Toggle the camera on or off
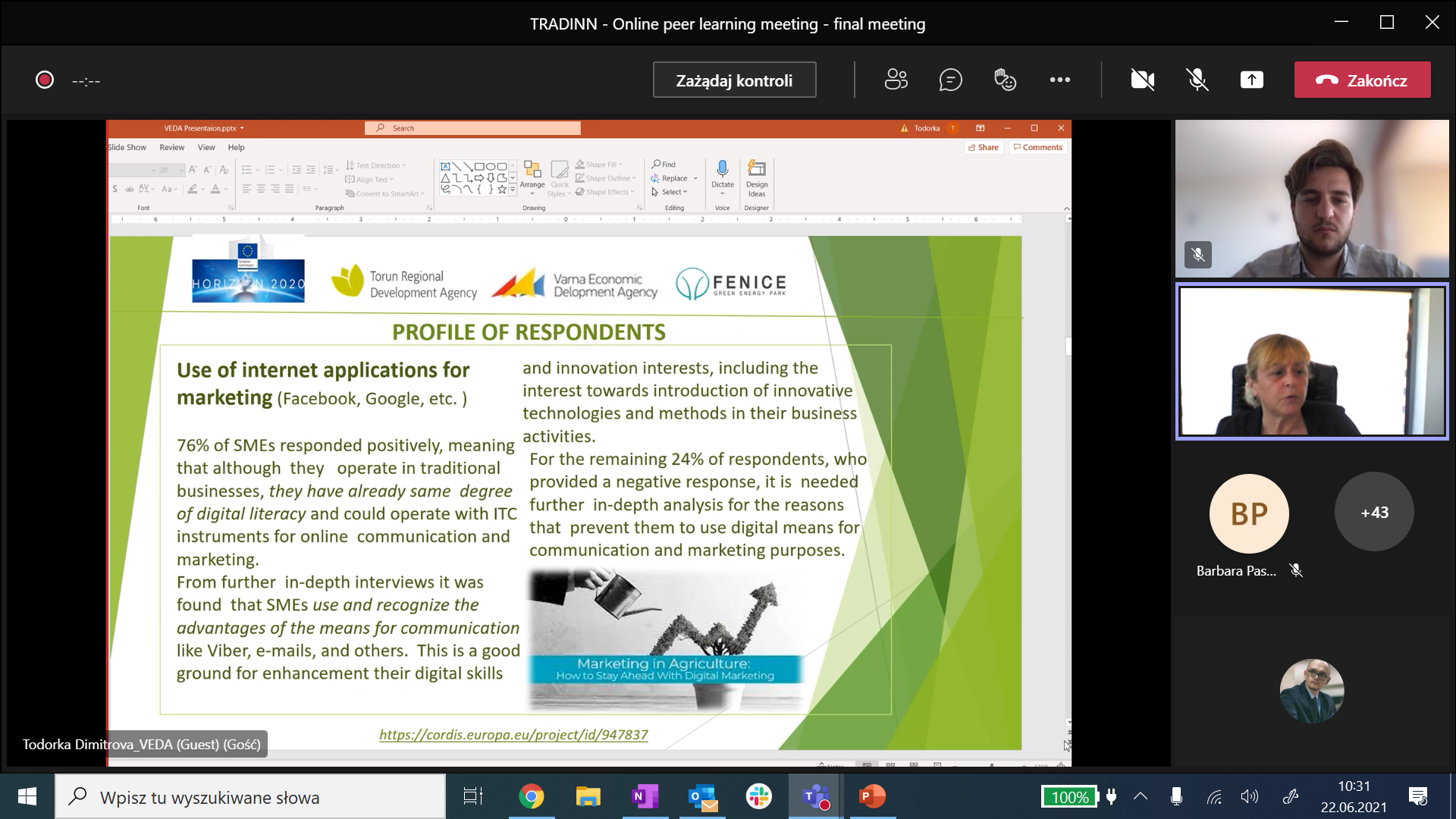Image resolution: width=1456 pixels, height=819 pixels. click(x=1142, y=80)
